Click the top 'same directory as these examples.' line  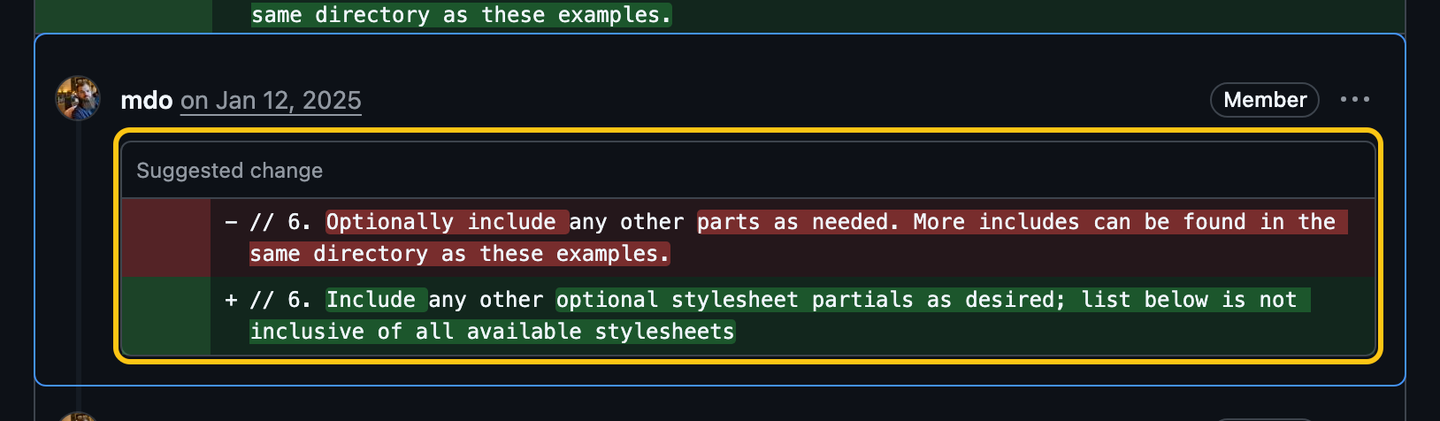tap(461, 15)
